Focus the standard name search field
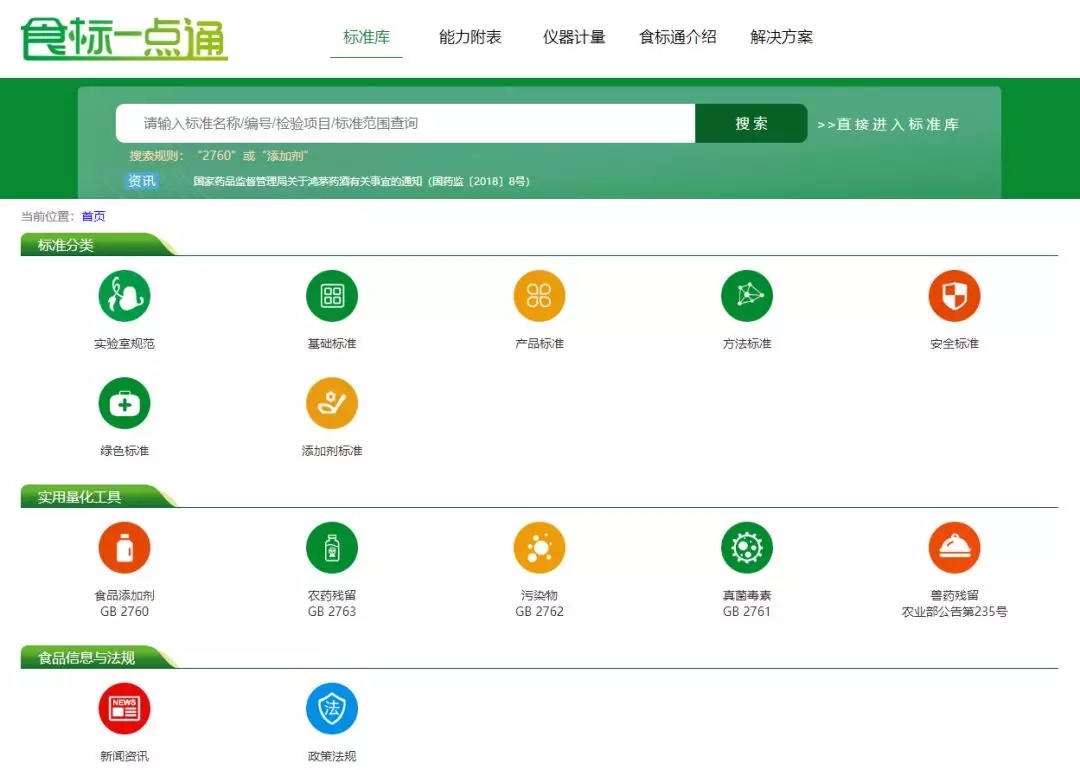 [406, 123]
